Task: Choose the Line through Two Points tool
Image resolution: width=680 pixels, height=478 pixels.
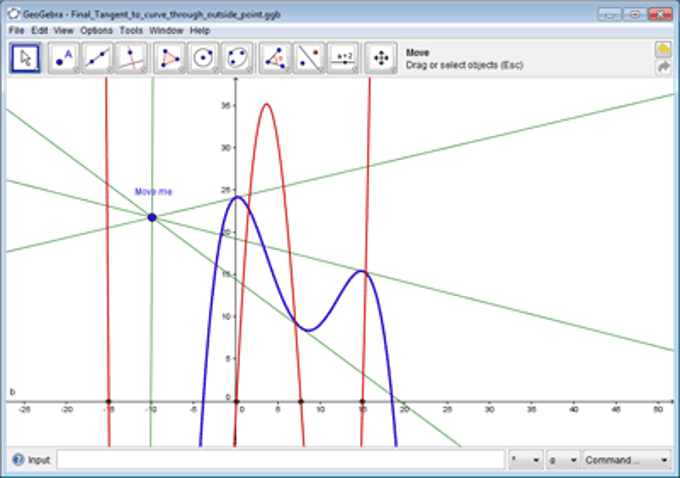Action: coord(98,58)
